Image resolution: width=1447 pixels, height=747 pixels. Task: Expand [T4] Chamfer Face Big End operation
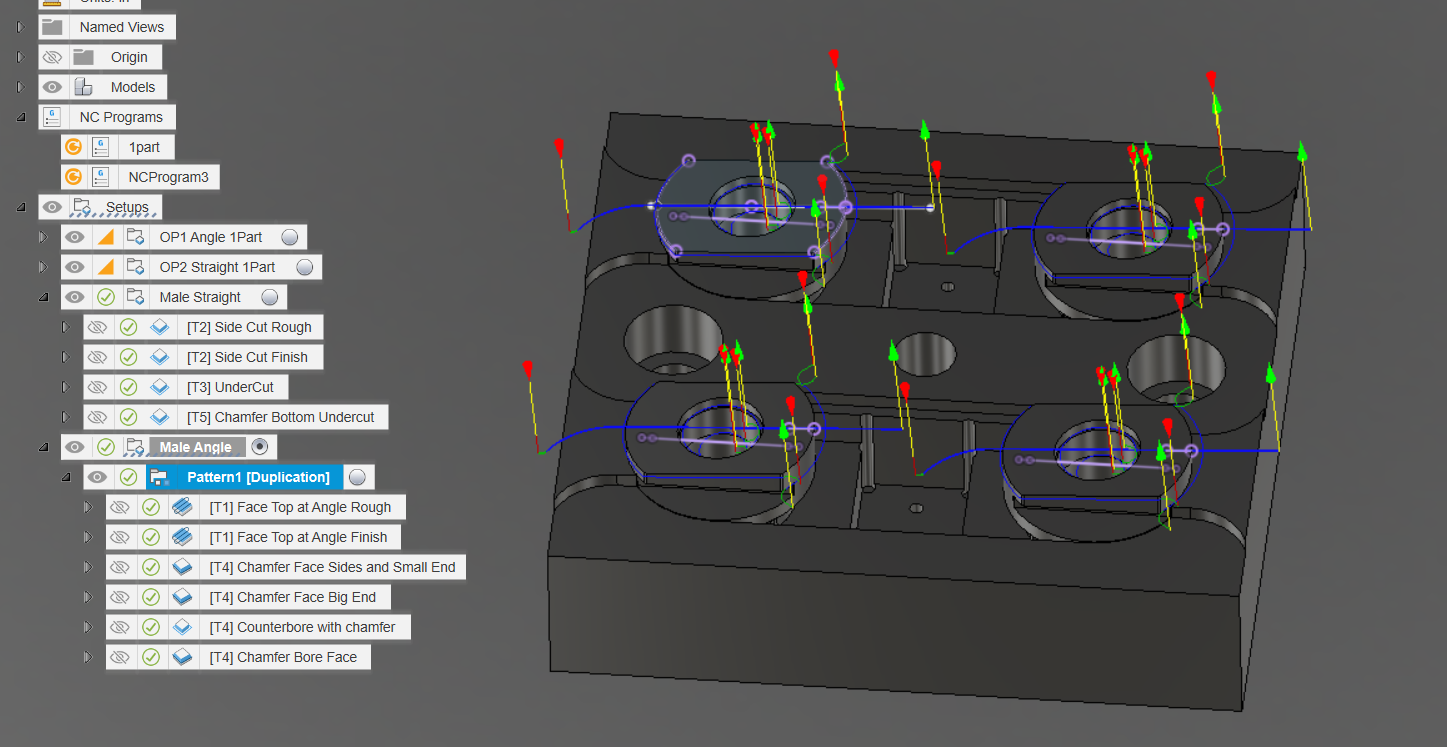pos(88,597)
